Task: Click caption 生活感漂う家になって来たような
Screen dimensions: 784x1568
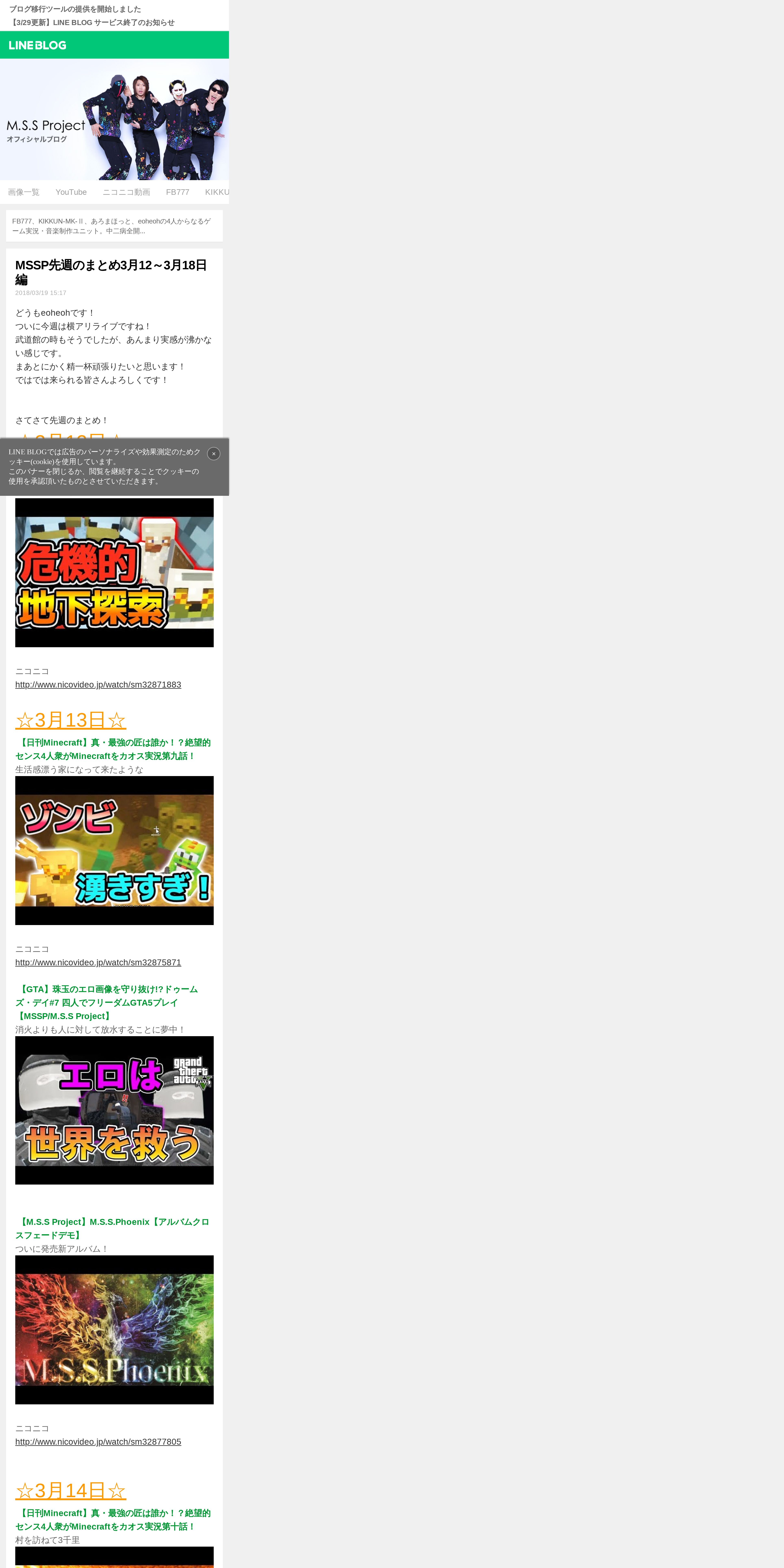Action: pos(79,769)
